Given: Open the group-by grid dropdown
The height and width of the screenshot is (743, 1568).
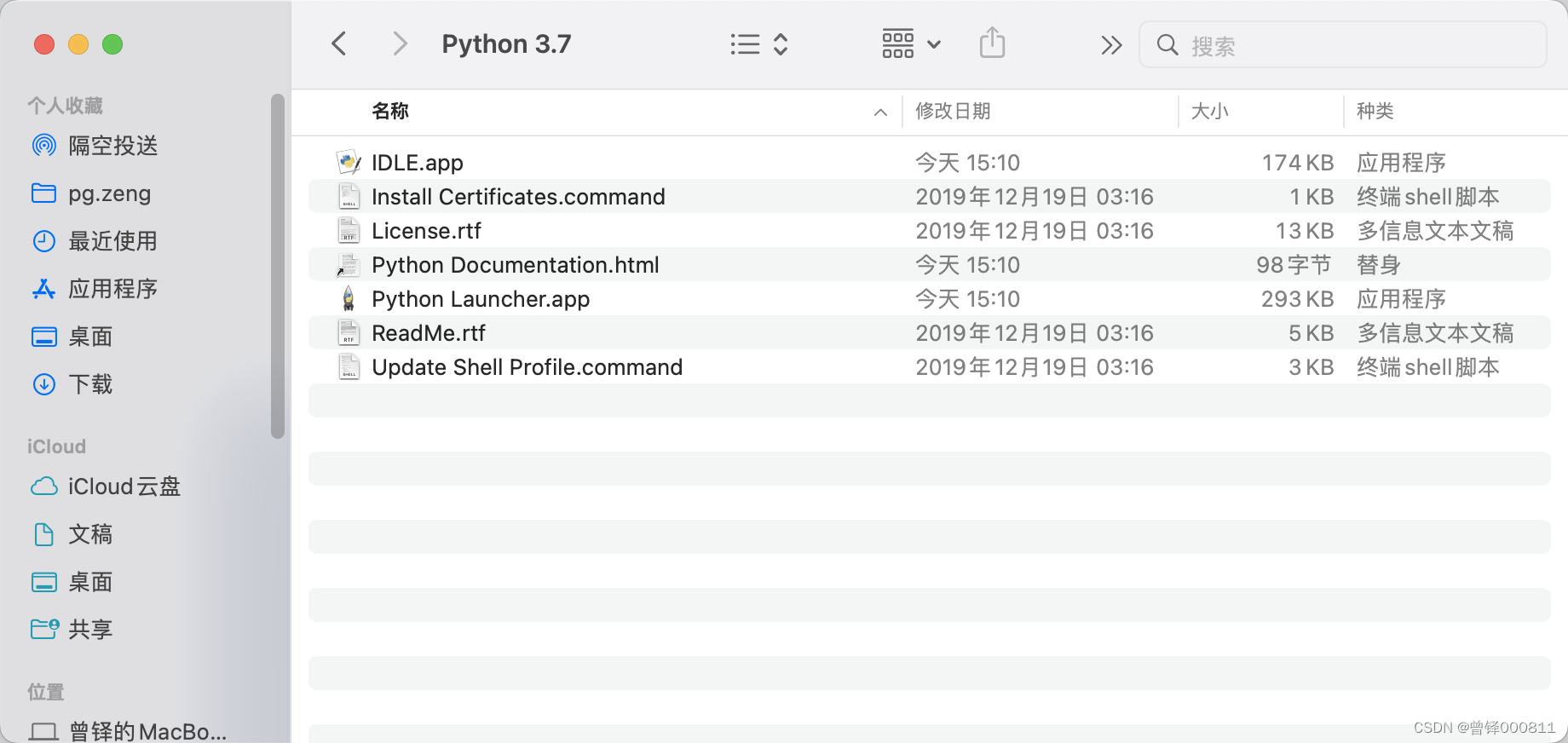Looking at the screenshot, I should tap(911, 43).
